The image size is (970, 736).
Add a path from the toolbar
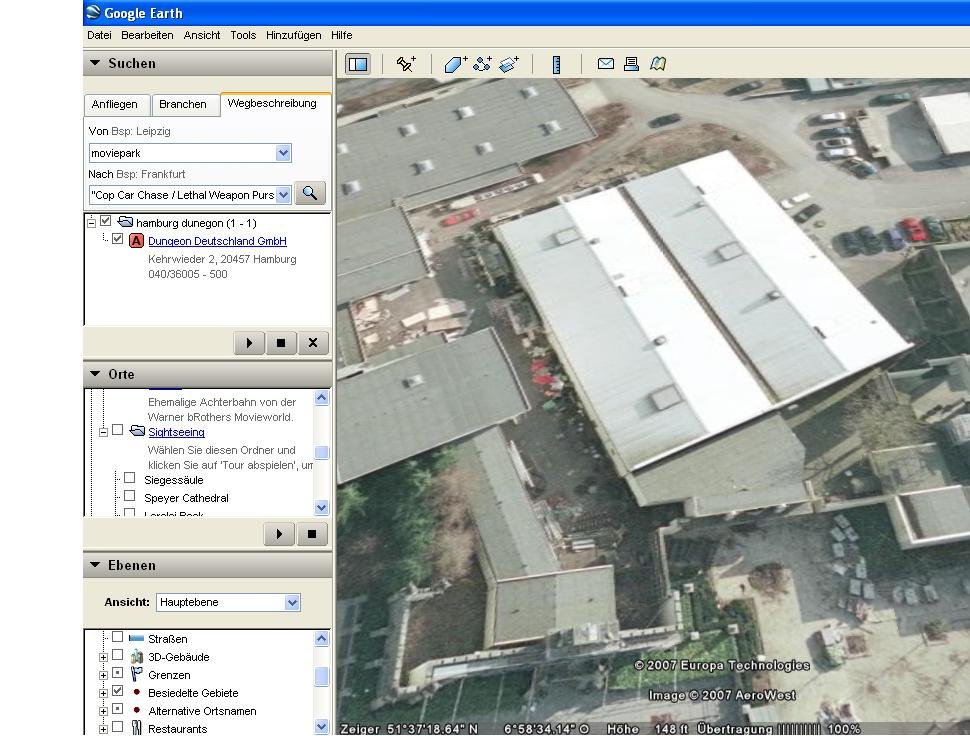coord(482,64)
